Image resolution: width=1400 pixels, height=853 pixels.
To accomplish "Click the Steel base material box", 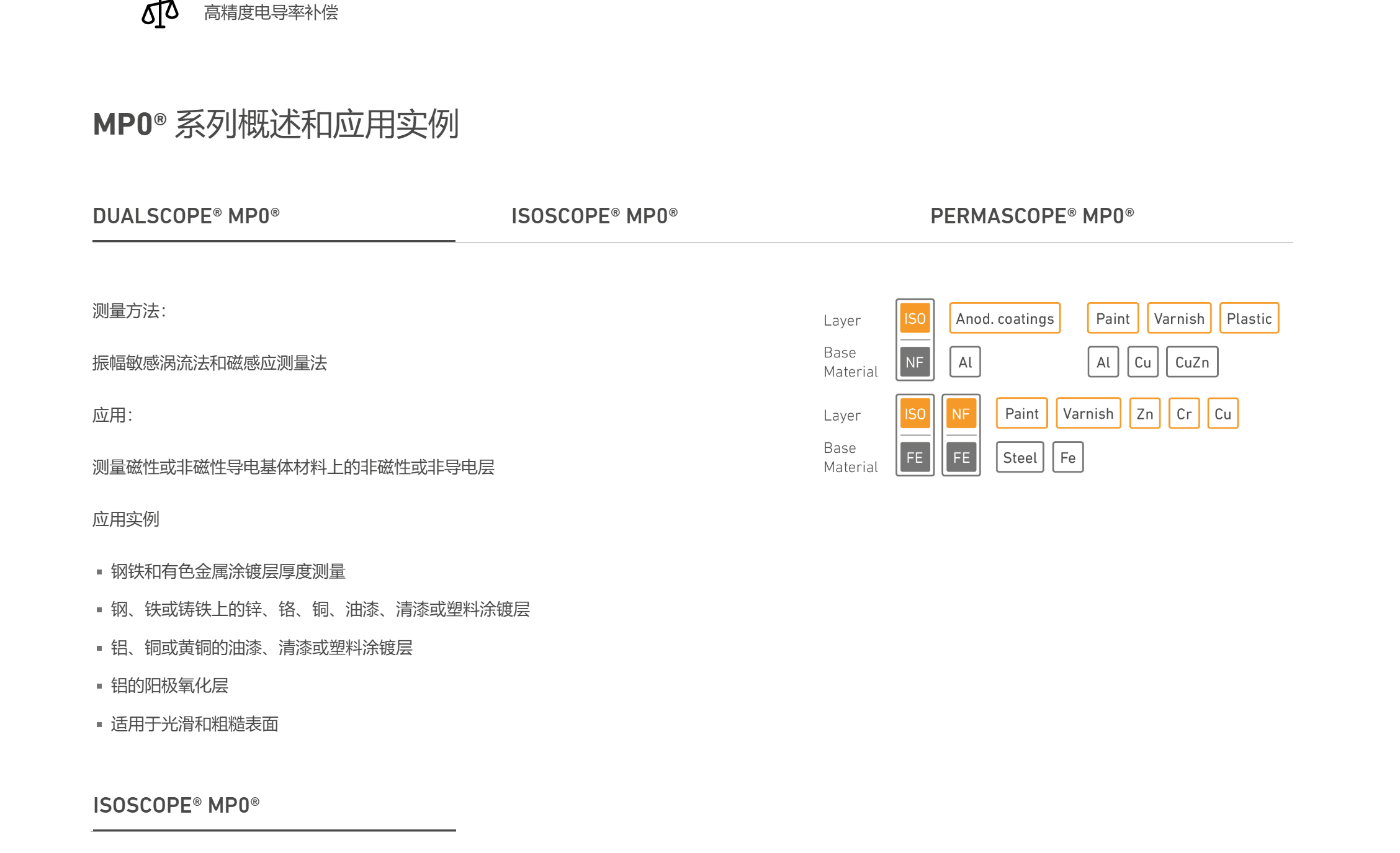I will [x=1020, y=457].
